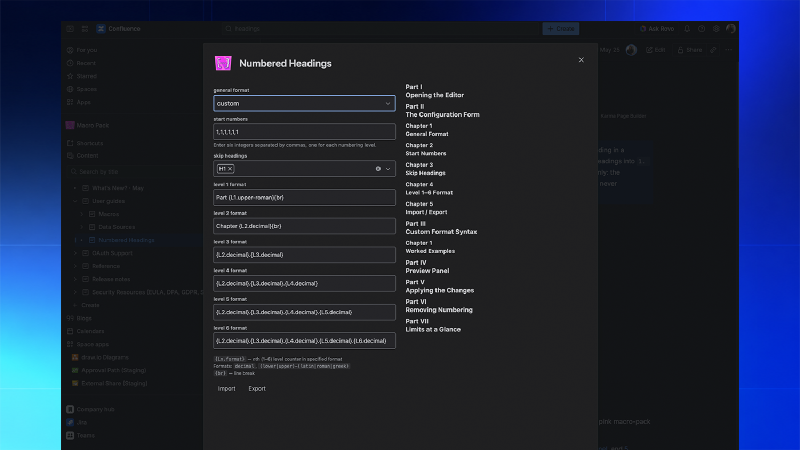The height and width of the screenshot is (450, 800).
Task: Click the Search by title field
Action: tap(135, 172)
